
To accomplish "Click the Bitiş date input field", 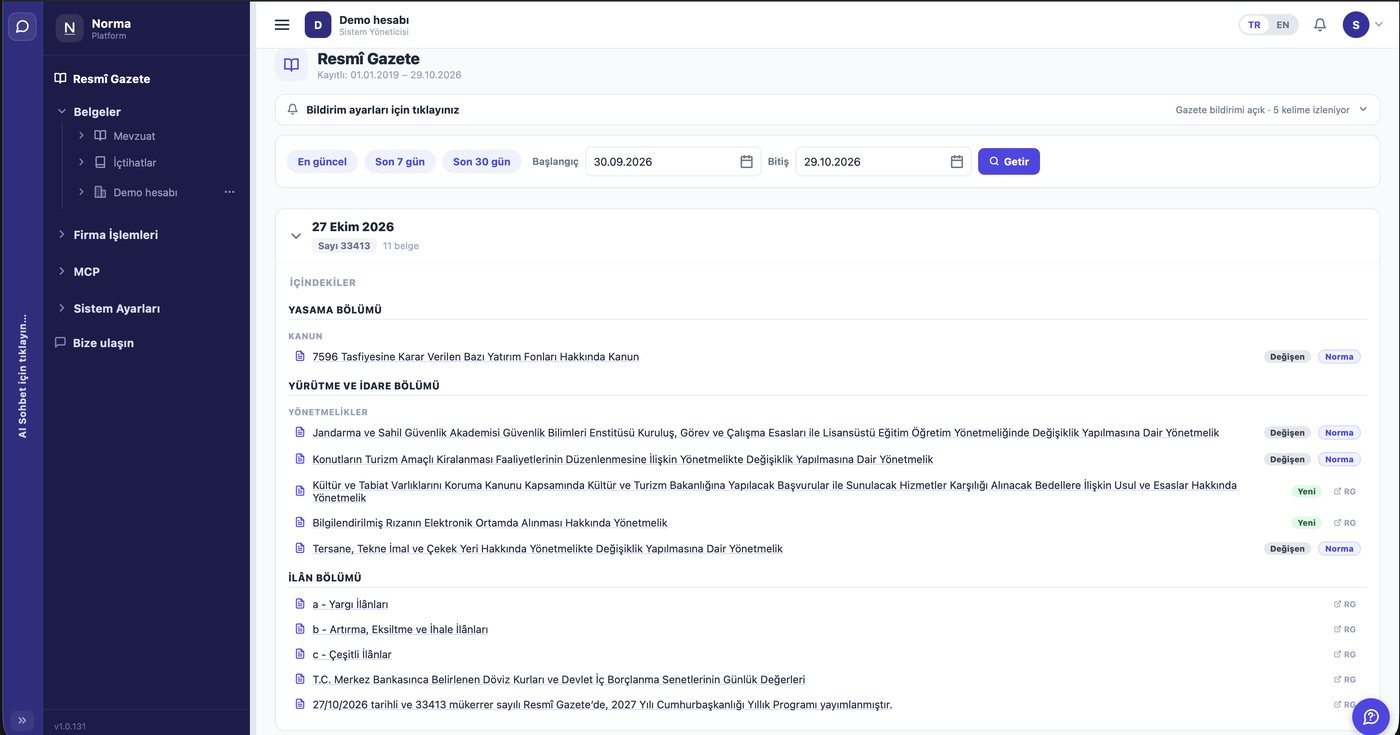I will coord(883,161).
